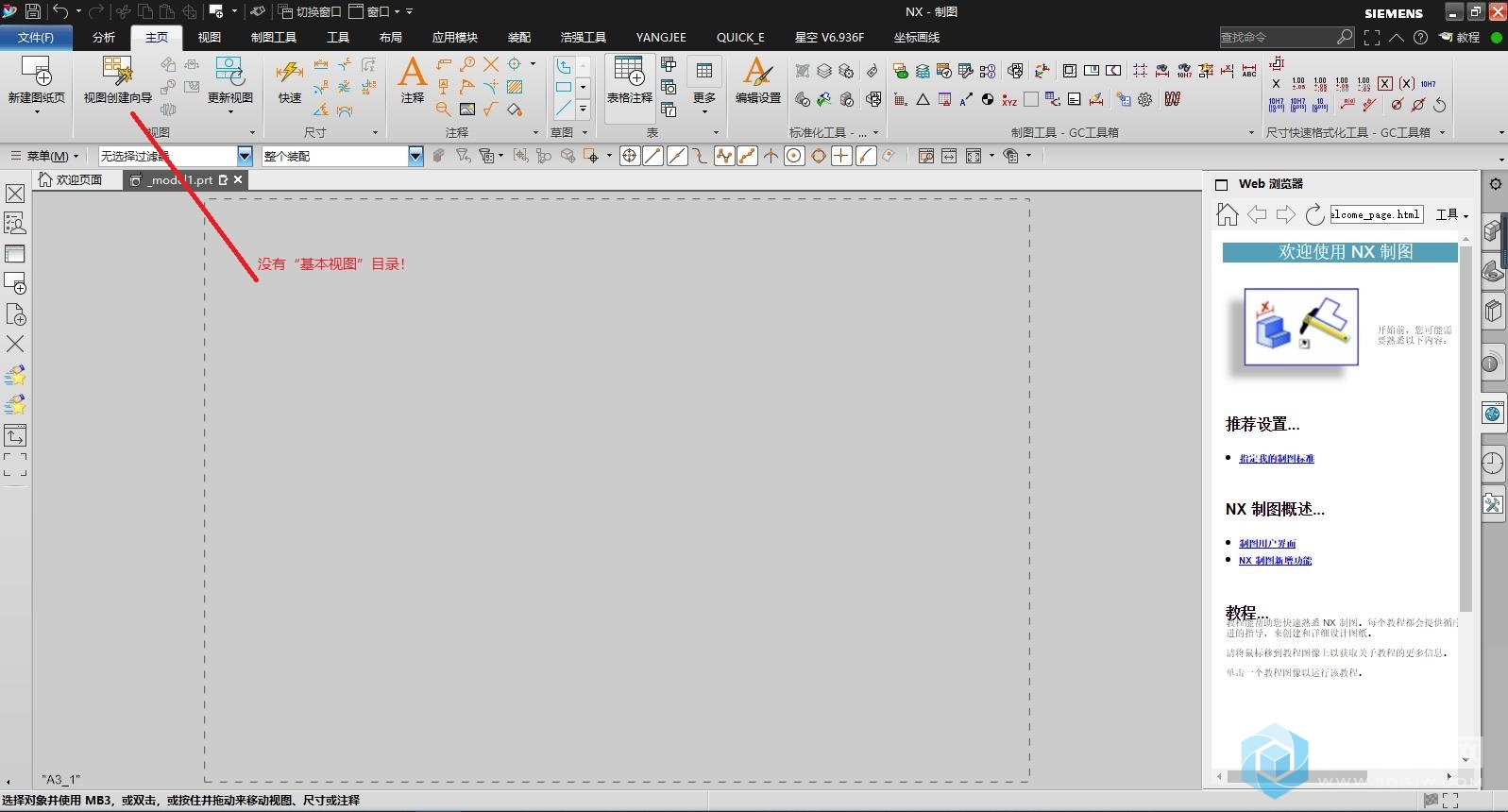
Task: Open the web browser globe tab in right sidebar
Action: coord(1492,414)
